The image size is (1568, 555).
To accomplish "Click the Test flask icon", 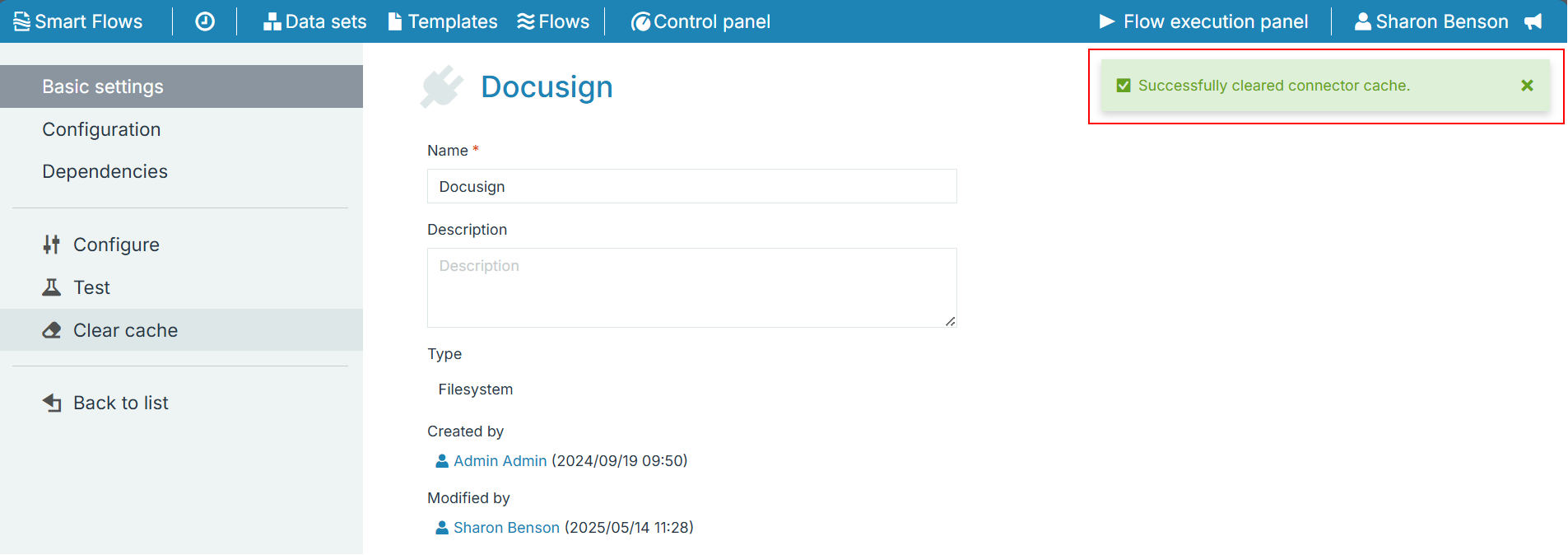I will point(52,287).
